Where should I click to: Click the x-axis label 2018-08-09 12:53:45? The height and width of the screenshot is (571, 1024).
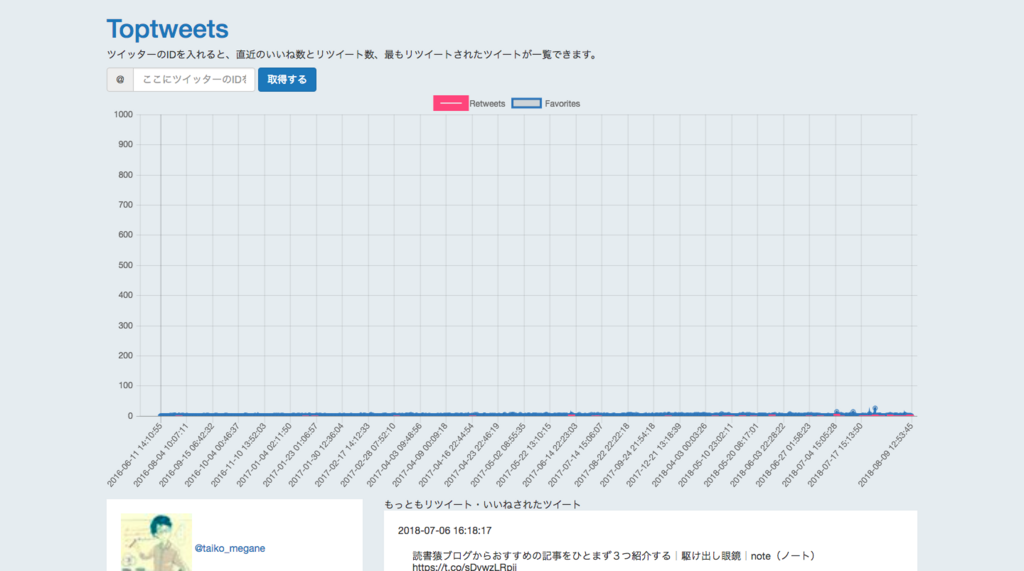886,455
